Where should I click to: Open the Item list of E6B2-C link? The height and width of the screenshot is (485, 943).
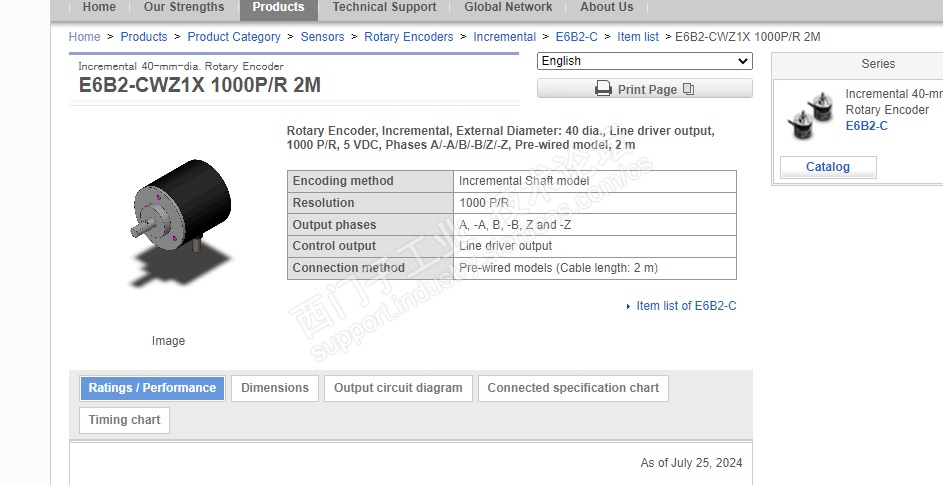686,306
